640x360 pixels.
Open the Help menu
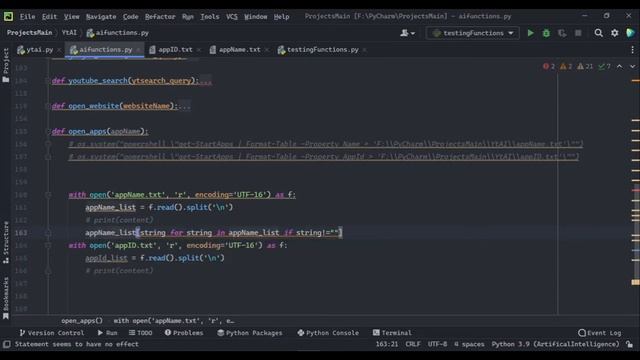coord(281,16)
